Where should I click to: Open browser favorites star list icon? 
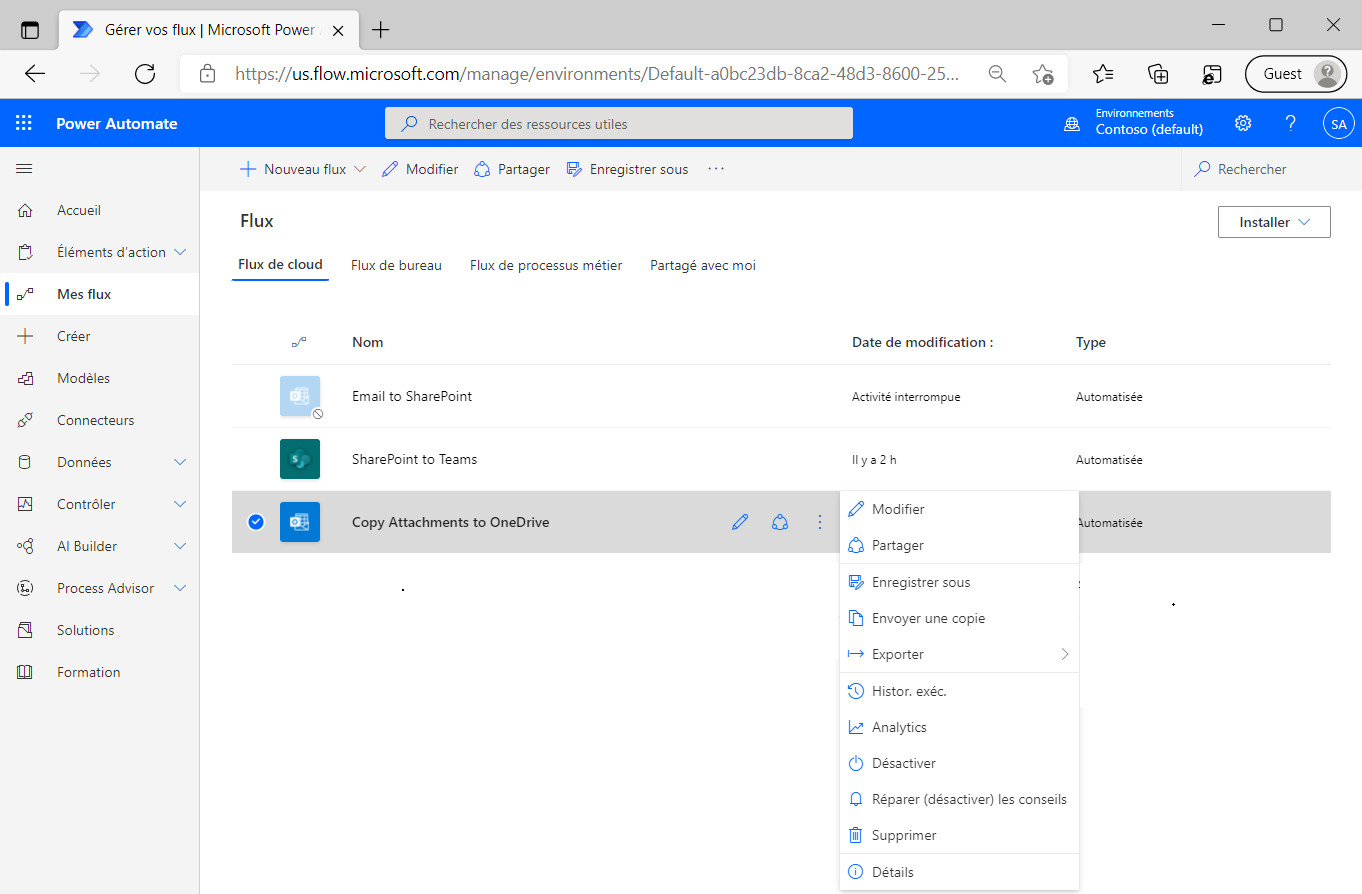click(1103, 74)
